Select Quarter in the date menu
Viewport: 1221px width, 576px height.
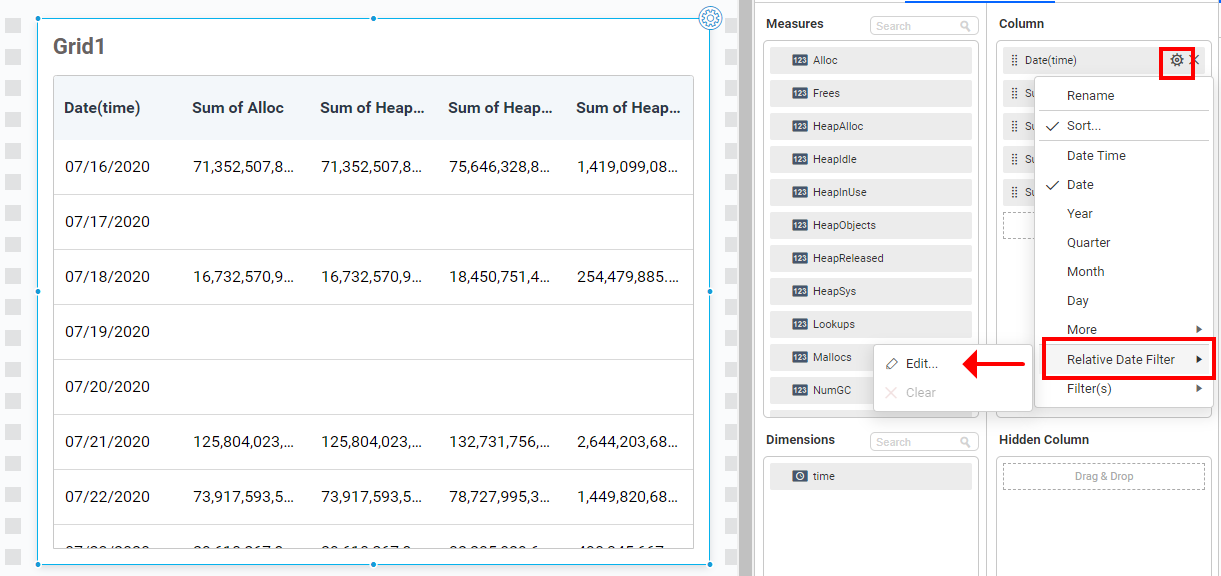coord(1088,243)
